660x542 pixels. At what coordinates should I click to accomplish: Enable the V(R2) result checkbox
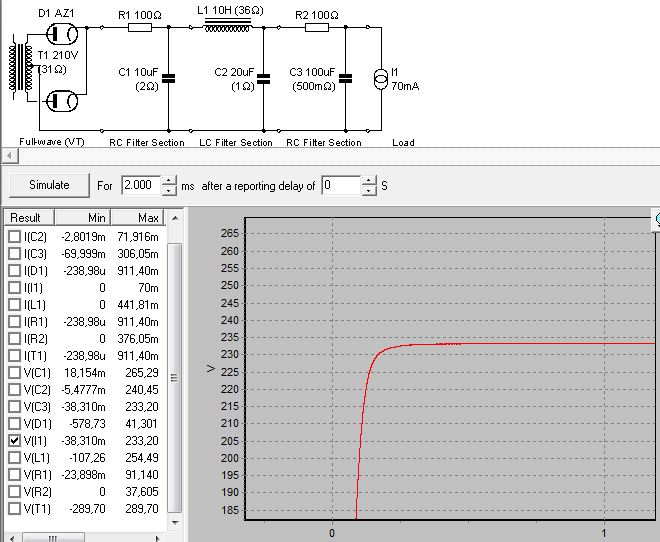14,492
